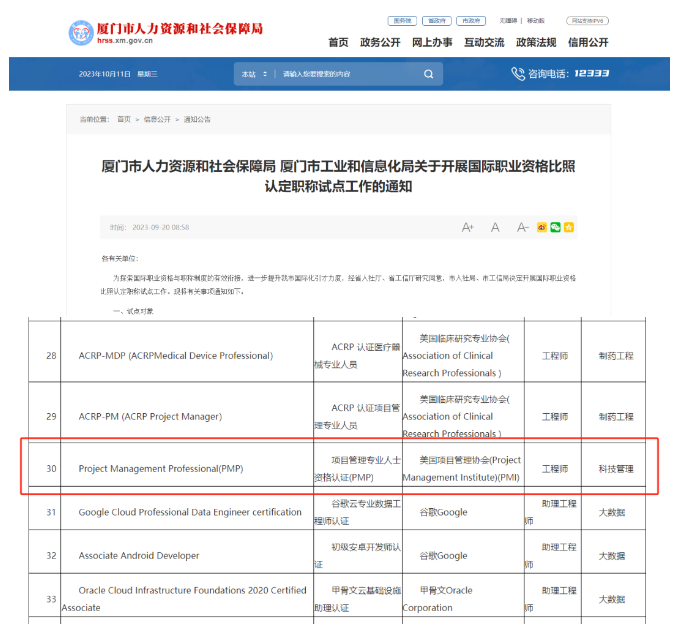This screenshot has width=681, height=635.
Task: Open the 政务公开 navigation menu
Action: [380, 42]
